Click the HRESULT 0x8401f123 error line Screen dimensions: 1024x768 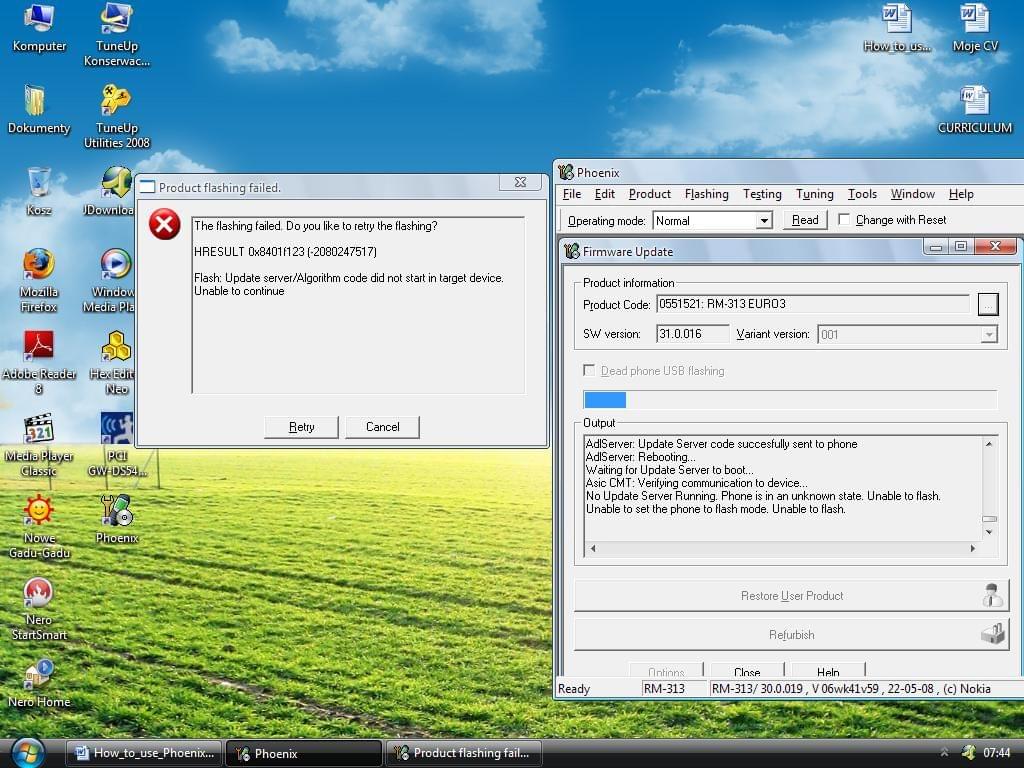click(285, 251)
